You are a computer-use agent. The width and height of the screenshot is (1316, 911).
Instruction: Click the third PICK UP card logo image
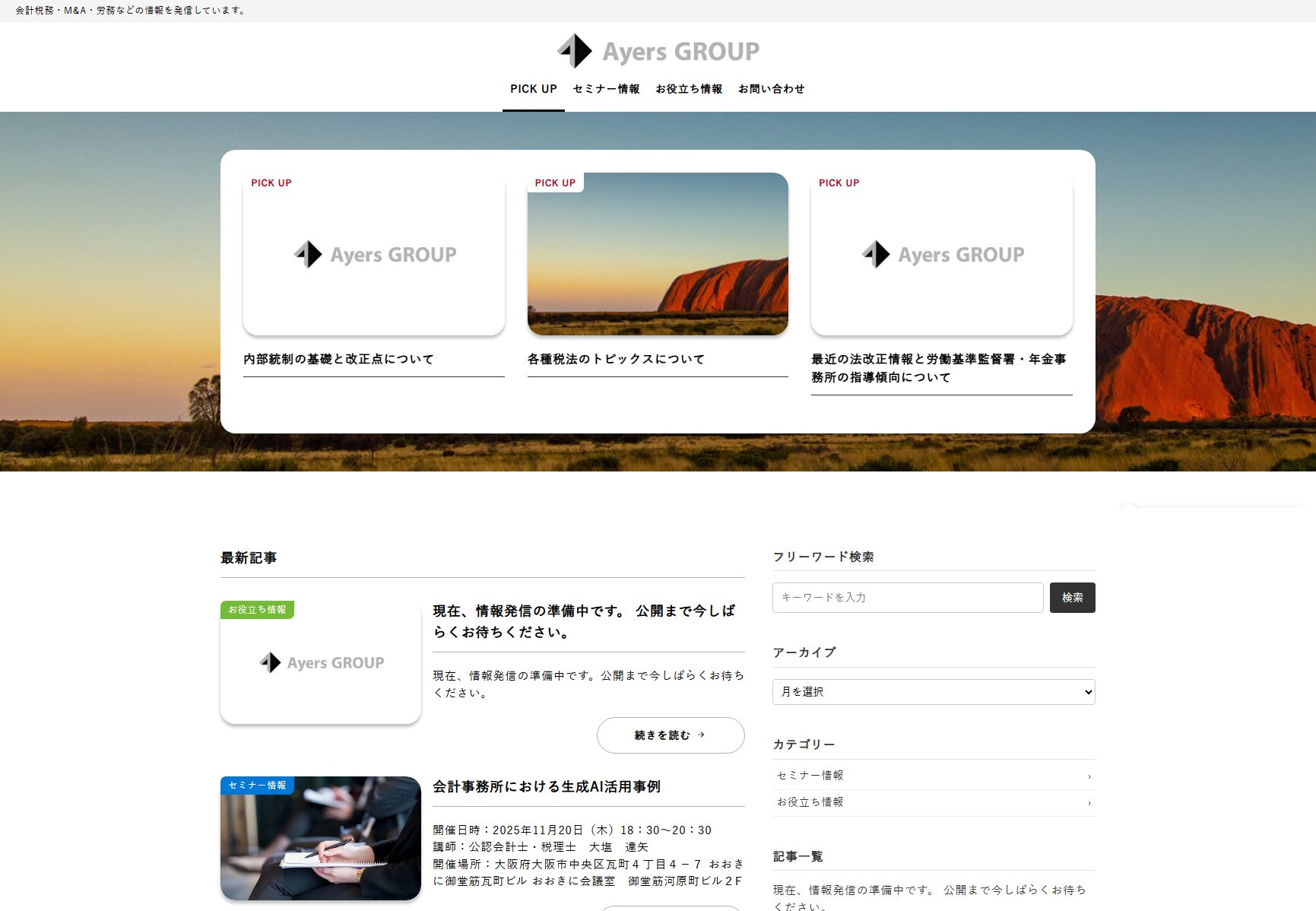click(x=942, y=255)
